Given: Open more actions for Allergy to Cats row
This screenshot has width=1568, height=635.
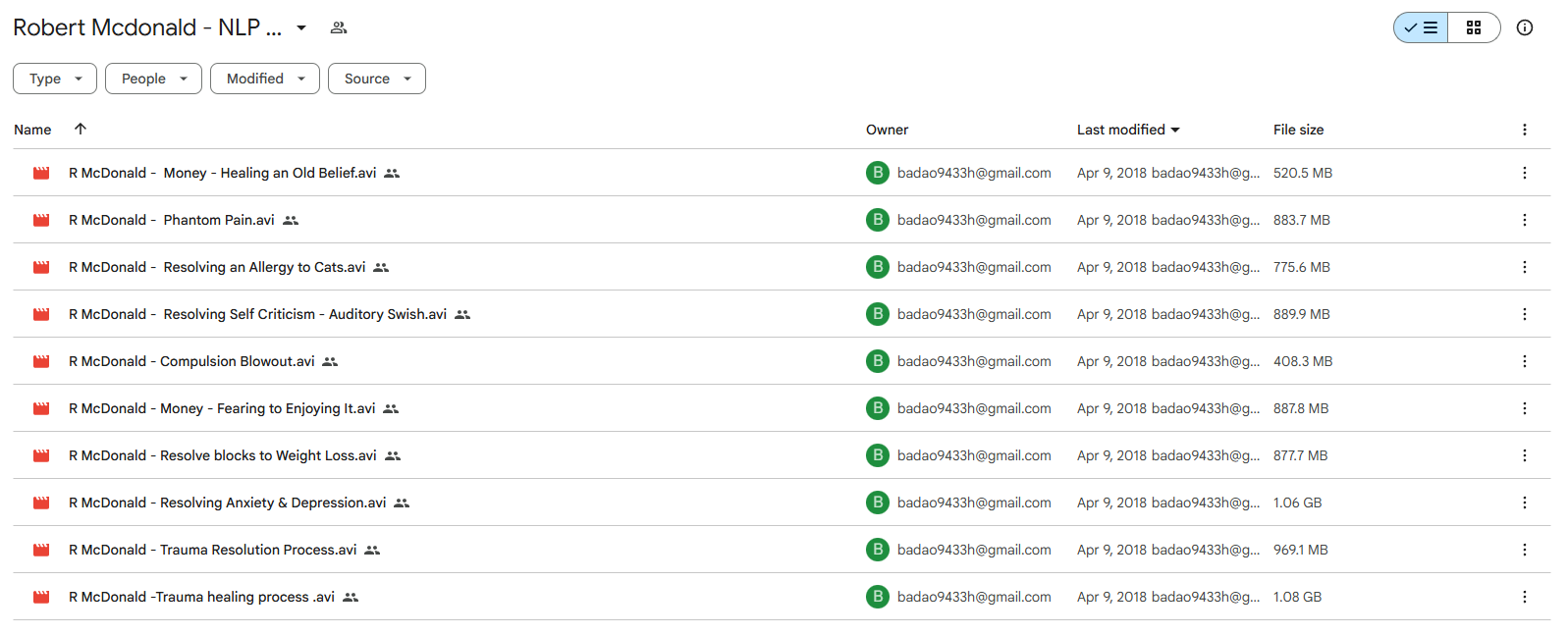Looking at the screenshot, I should click(1525, 267).
